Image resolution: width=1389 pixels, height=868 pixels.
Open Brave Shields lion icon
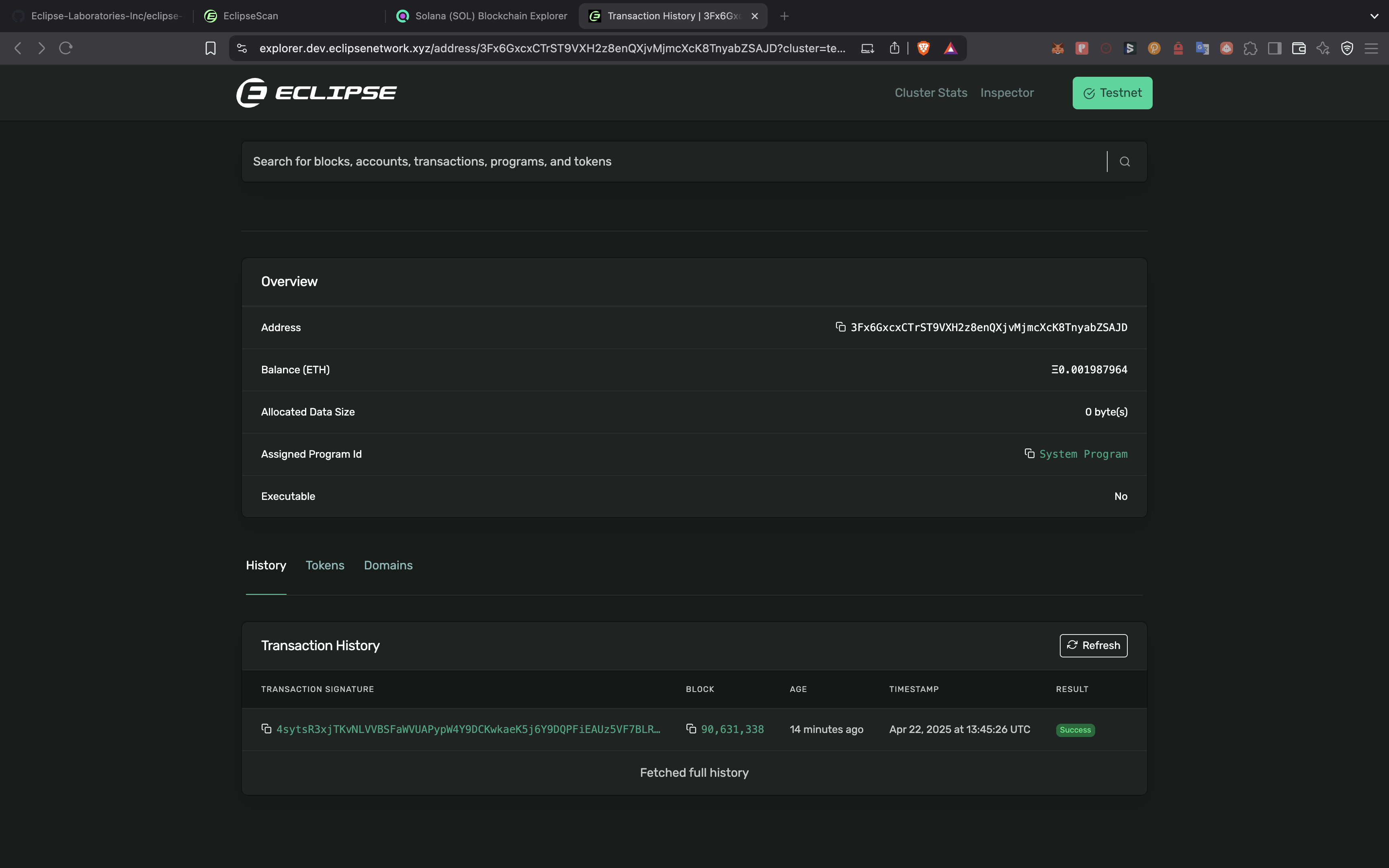(924, 48)
